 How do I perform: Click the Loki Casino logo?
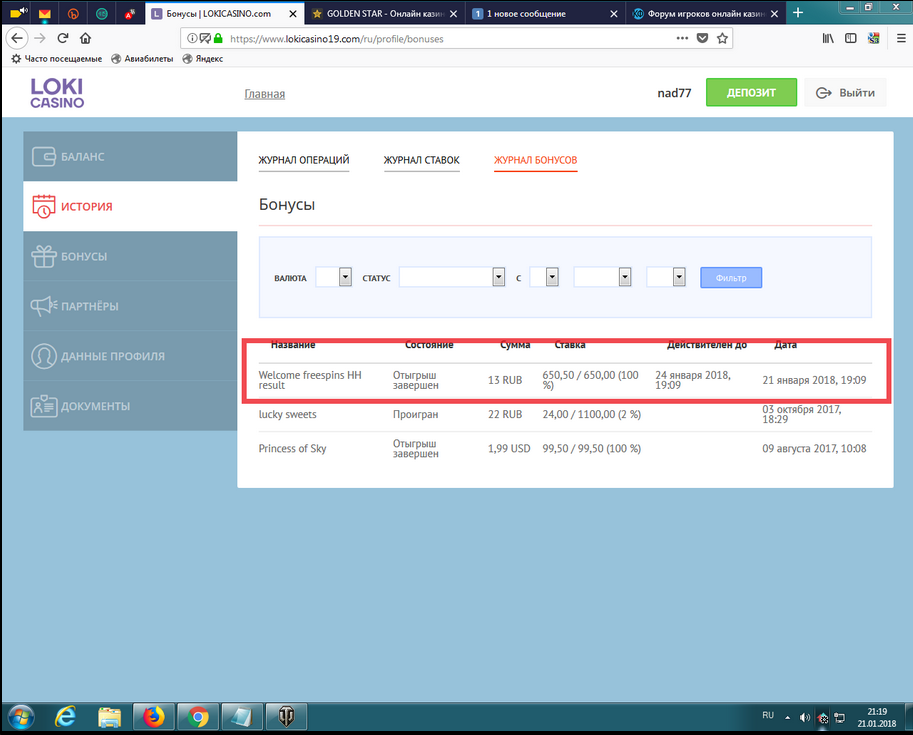(x=57, y=93)
